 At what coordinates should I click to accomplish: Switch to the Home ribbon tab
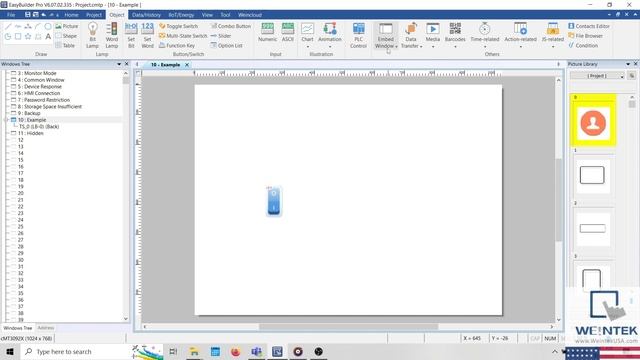[71, 15]
